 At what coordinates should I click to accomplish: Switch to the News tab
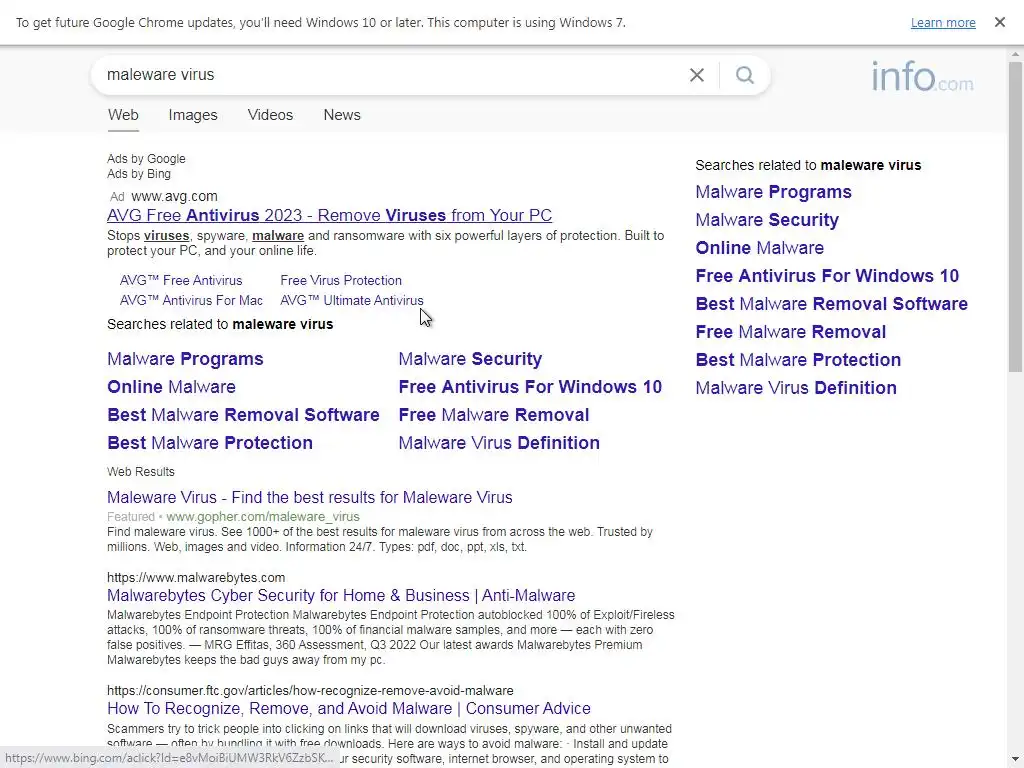tap(342, 115)
